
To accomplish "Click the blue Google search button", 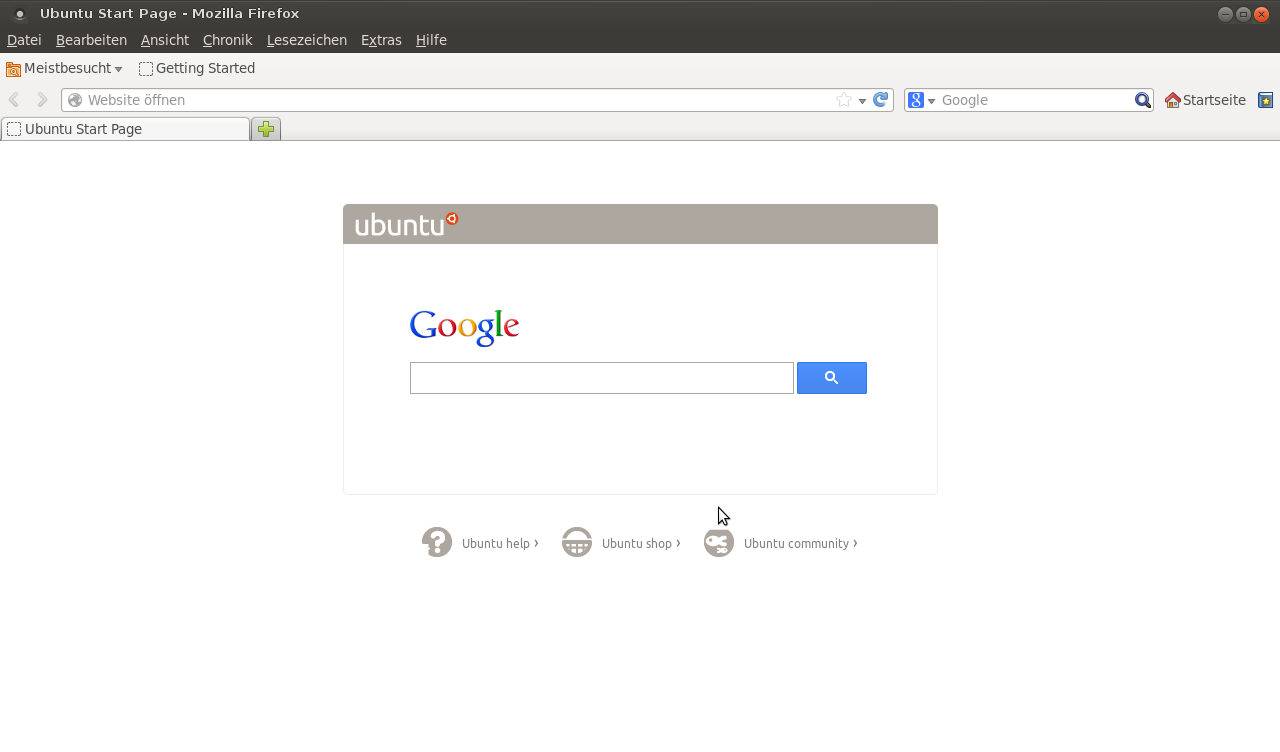I will [832, 378].
